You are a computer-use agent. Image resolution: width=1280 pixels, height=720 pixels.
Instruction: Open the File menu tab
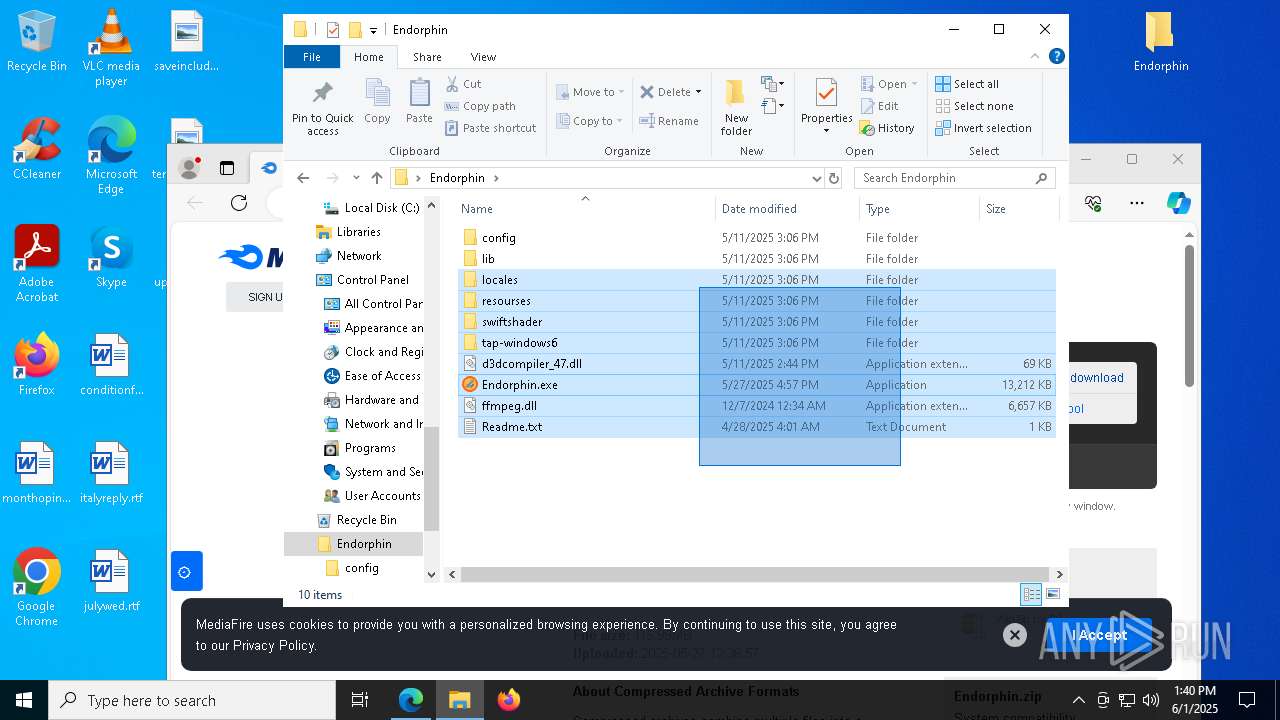pyautogui.click(x=312, y=57)
